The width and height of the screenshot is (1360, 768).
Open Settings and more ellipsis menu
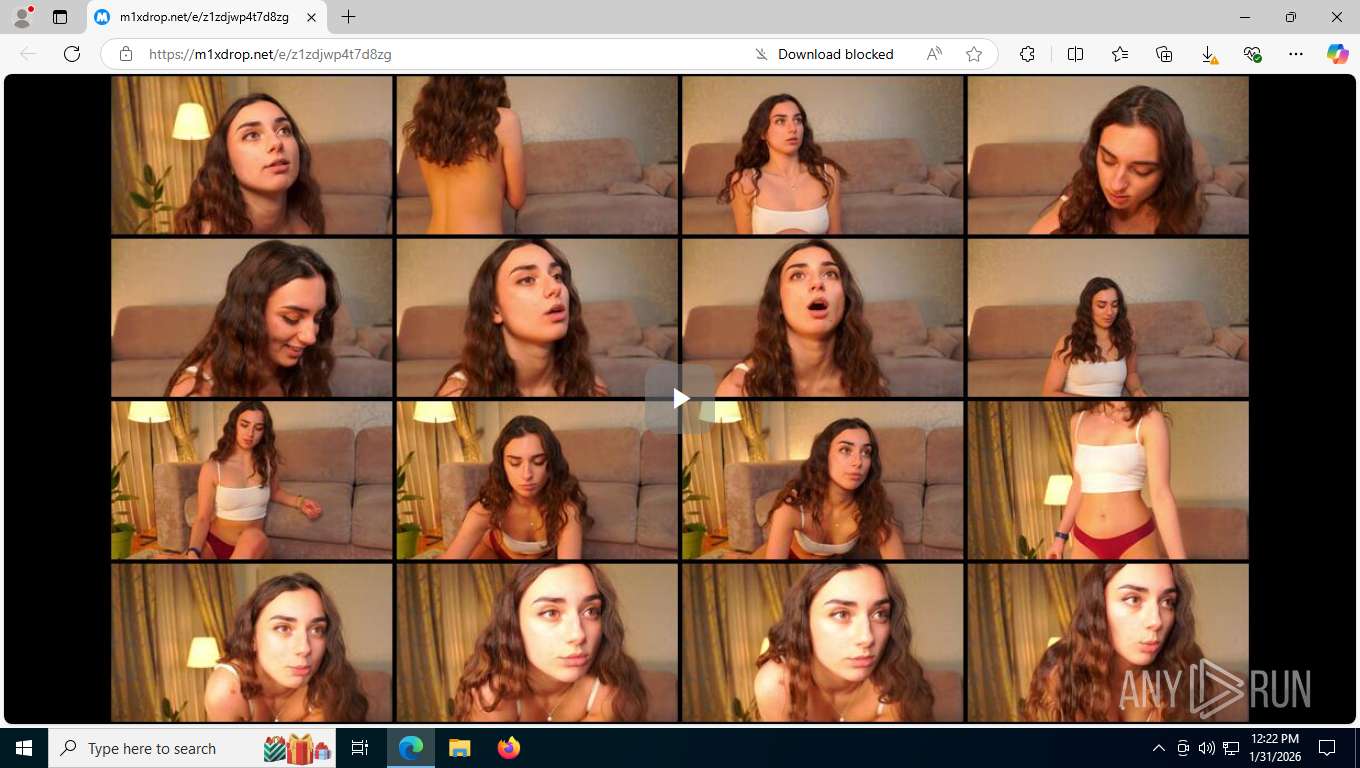click(1296, 54)
